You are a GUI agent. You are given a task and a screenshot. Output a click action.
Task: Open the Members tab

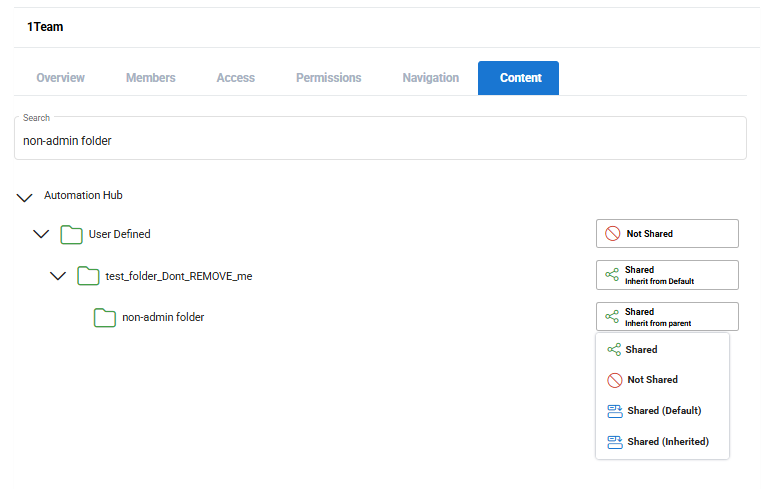(150, 78)
